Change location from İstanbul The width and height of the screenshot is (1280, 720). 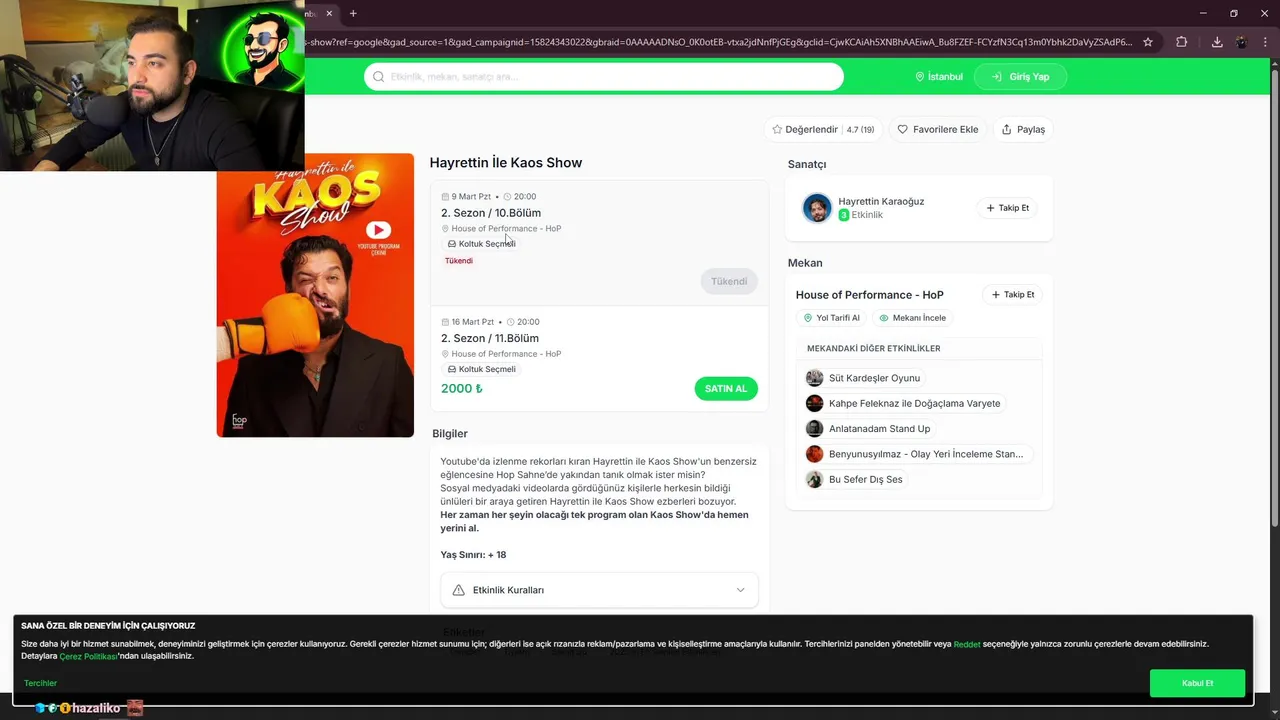(x=939, y=77)
